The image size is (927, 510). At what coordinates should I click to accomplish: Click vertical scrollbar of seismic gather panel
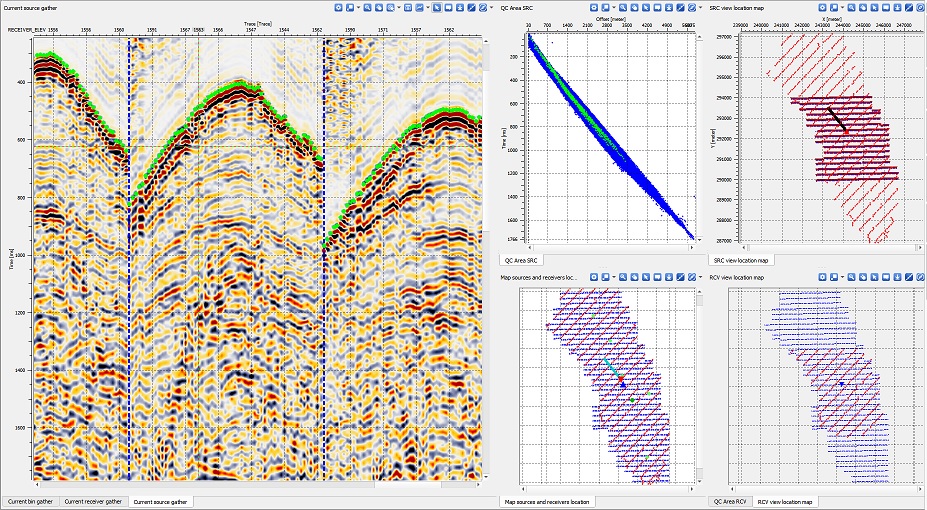(487, 258)
